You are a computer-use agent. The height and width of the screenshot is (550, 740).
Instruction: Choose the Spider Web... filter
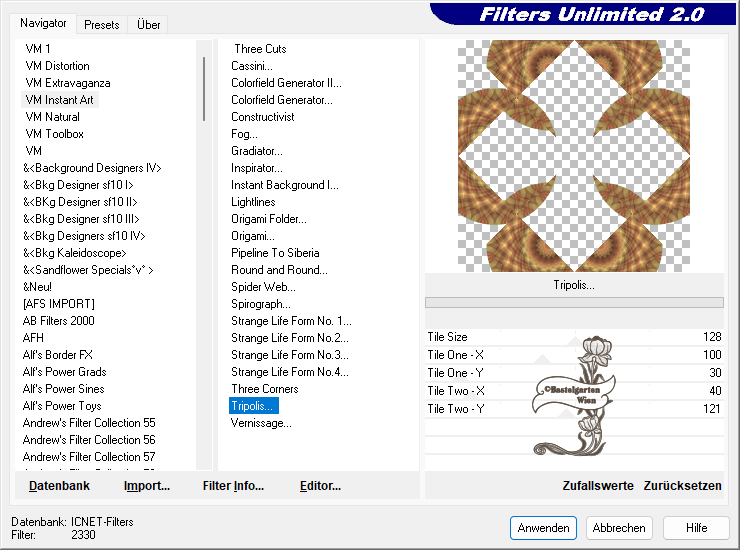[x=261, y=287]
